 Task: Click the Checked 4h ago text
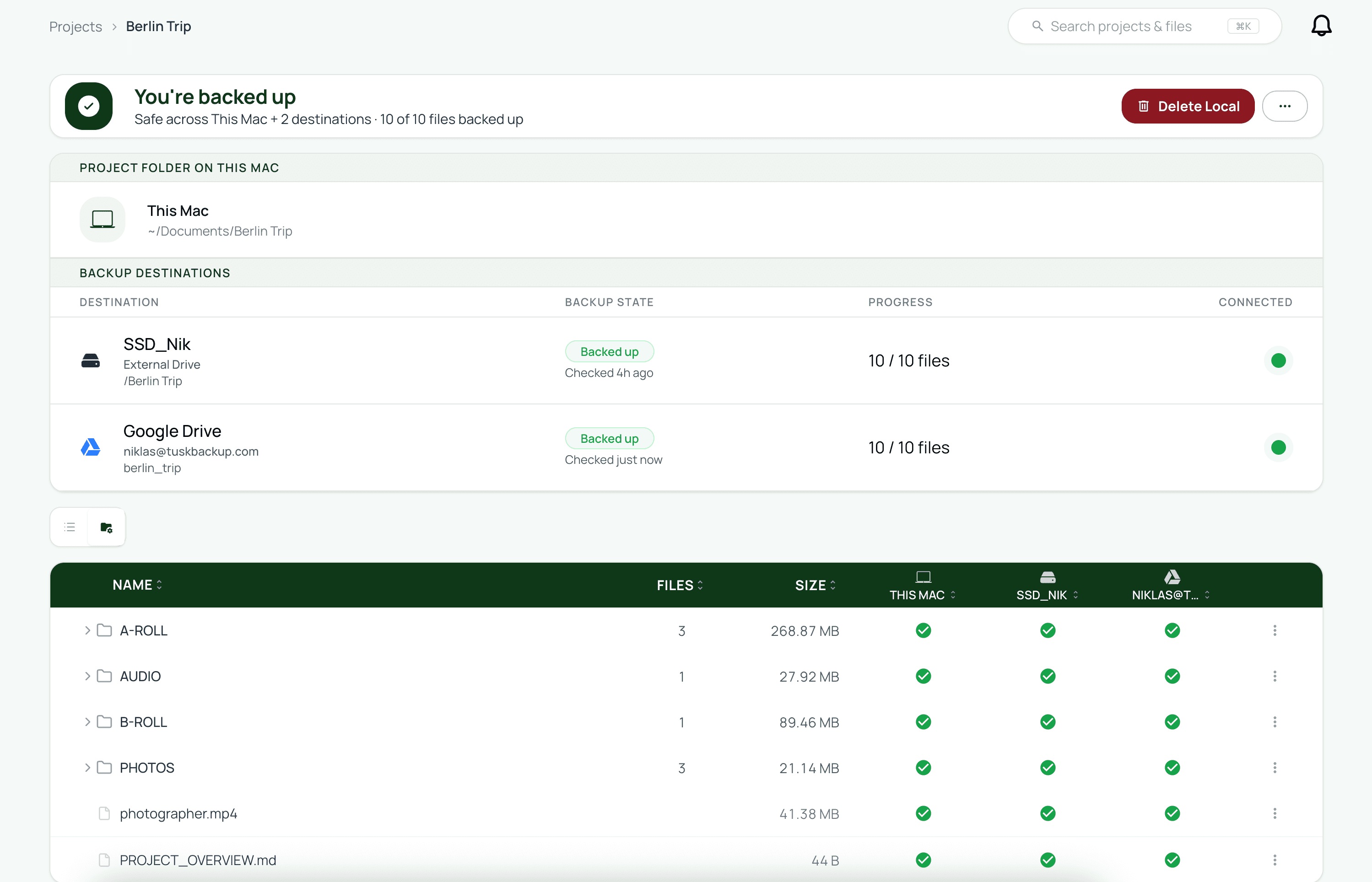click(609, 373)
